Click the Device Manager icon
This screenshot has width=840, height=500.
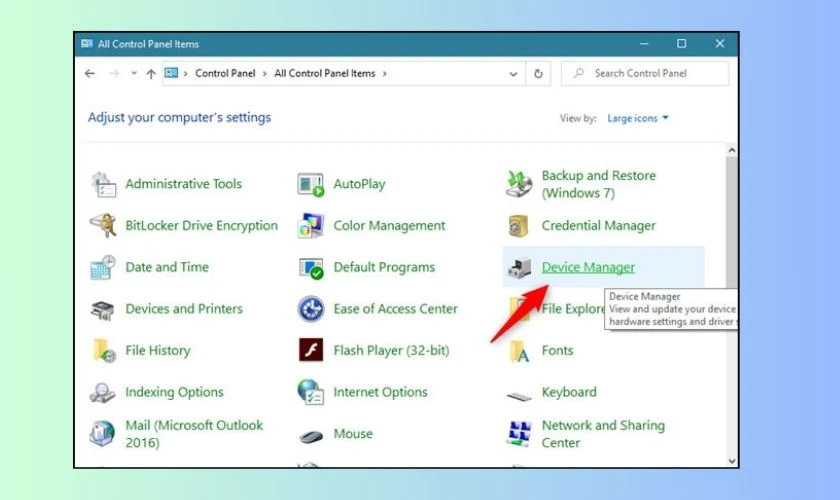coord(519,267)
